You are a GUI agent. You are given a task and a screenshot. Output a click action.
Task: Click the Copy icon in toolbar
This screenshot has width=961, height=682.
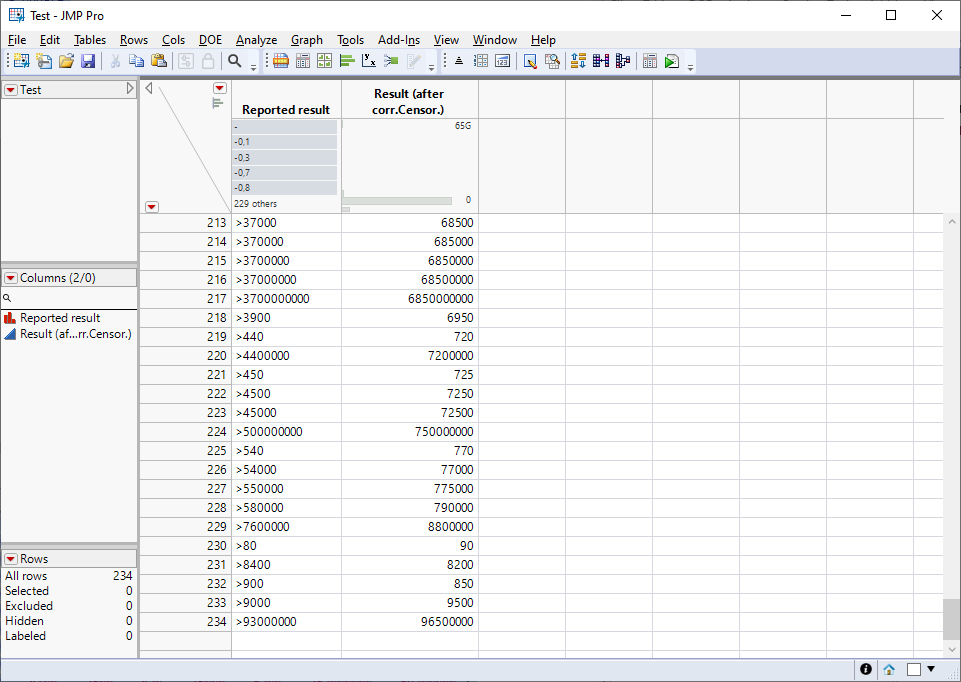tap(136, 61)
